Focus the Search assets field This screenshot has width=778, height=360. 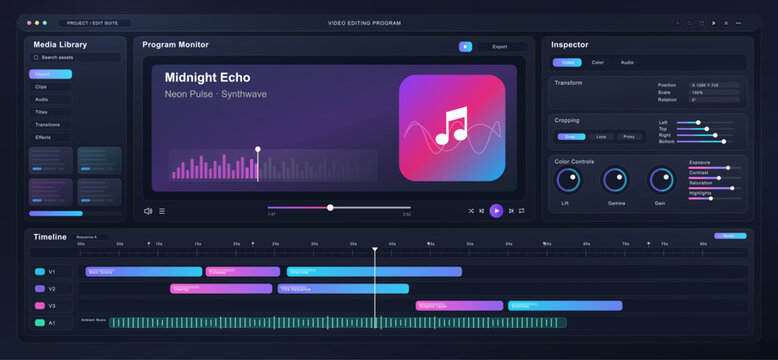click(x=75, y=58)
